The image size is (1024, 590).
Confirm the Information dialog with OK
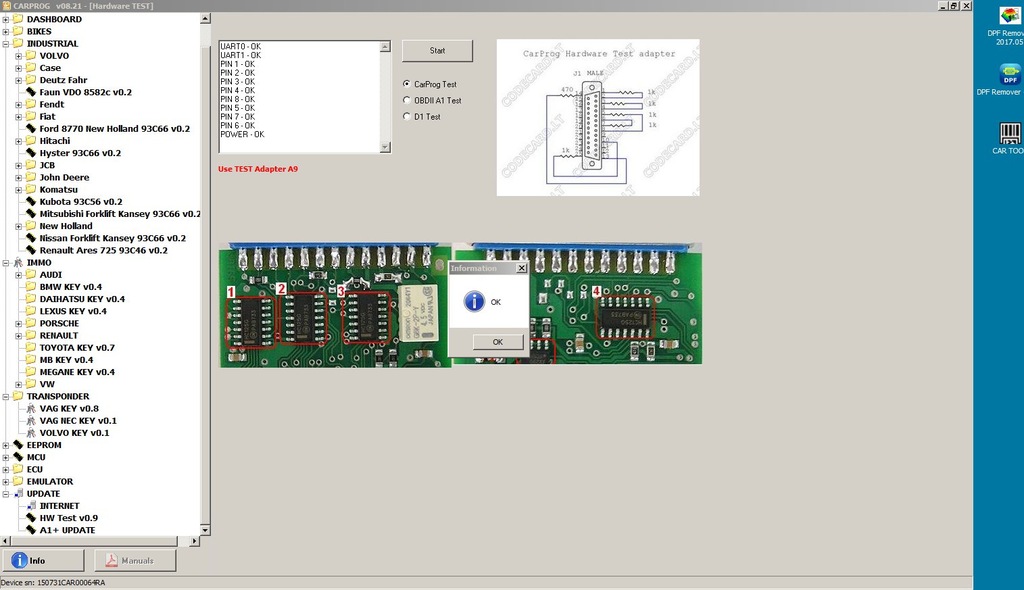coord(498,342)
